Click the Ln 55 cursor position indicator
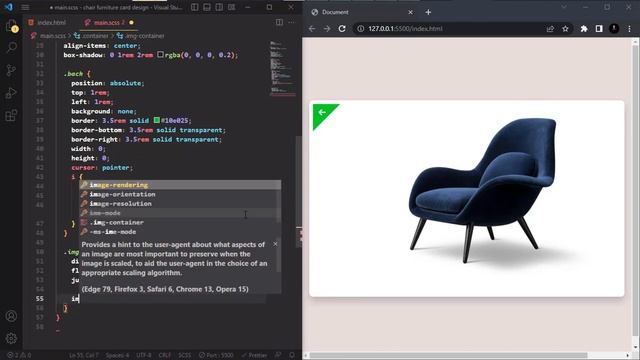 pos(83,355)
